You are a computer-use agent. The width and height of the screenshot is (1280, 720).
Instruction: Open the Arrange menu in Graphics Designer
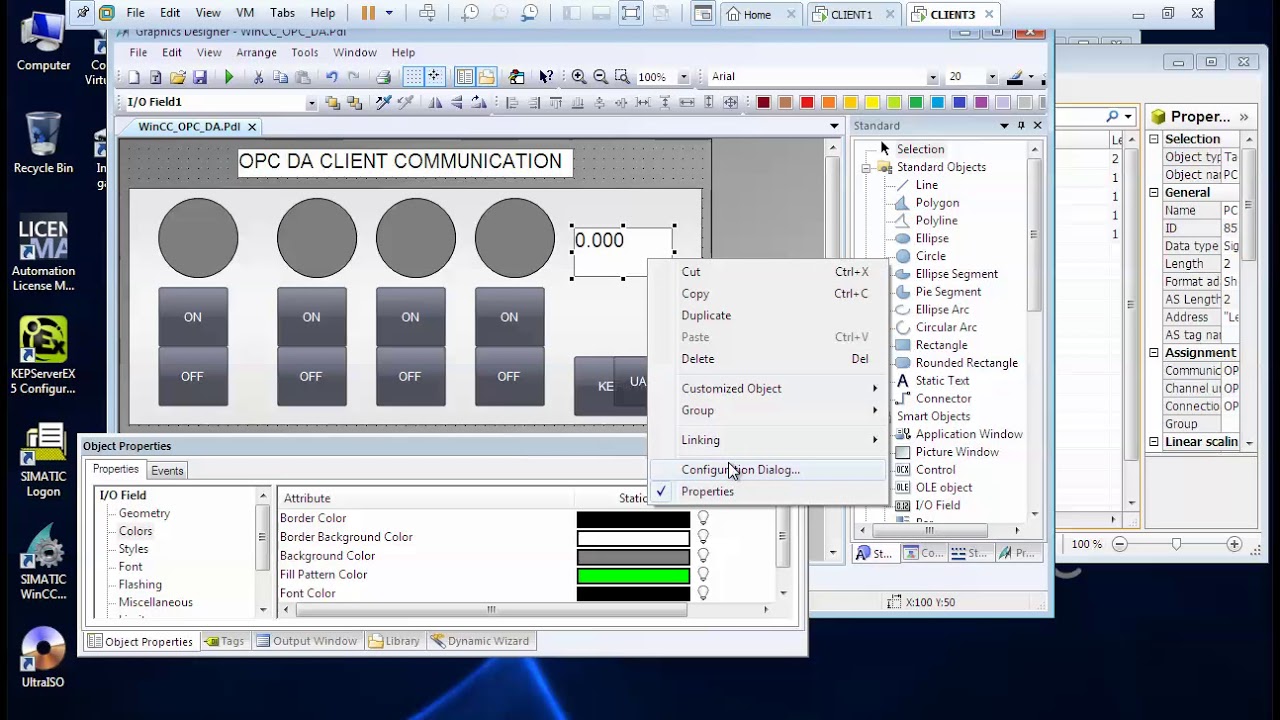point(256,53)
